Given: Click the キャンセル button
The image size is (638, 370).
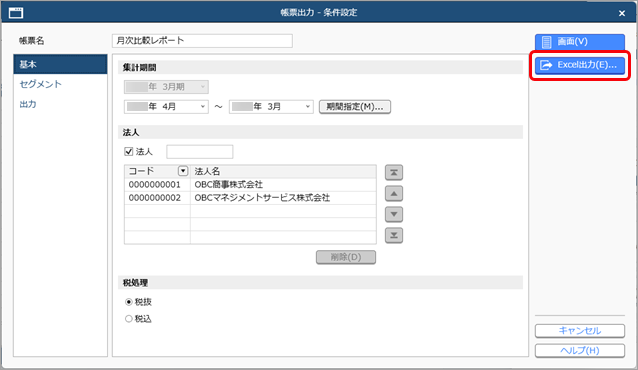Looking at the screenshot, I should pos(580,331).
